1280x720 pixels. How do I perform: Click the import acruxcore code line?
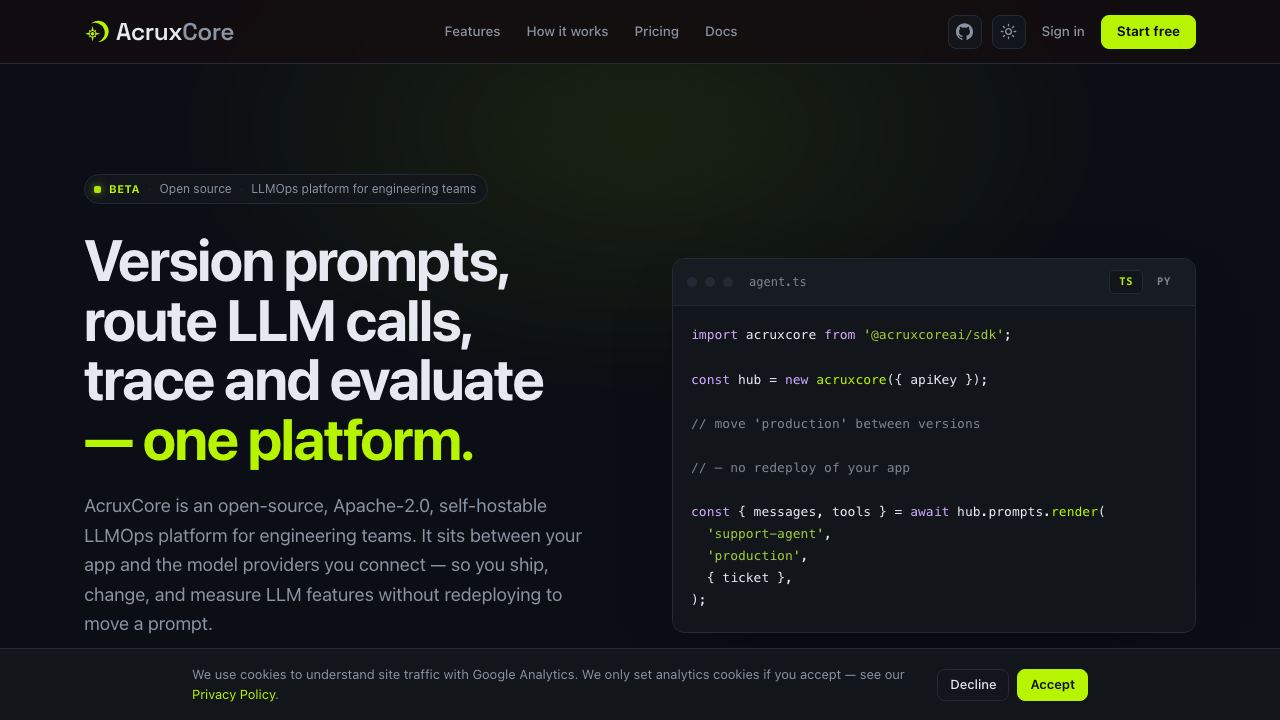tap(851, 335)
